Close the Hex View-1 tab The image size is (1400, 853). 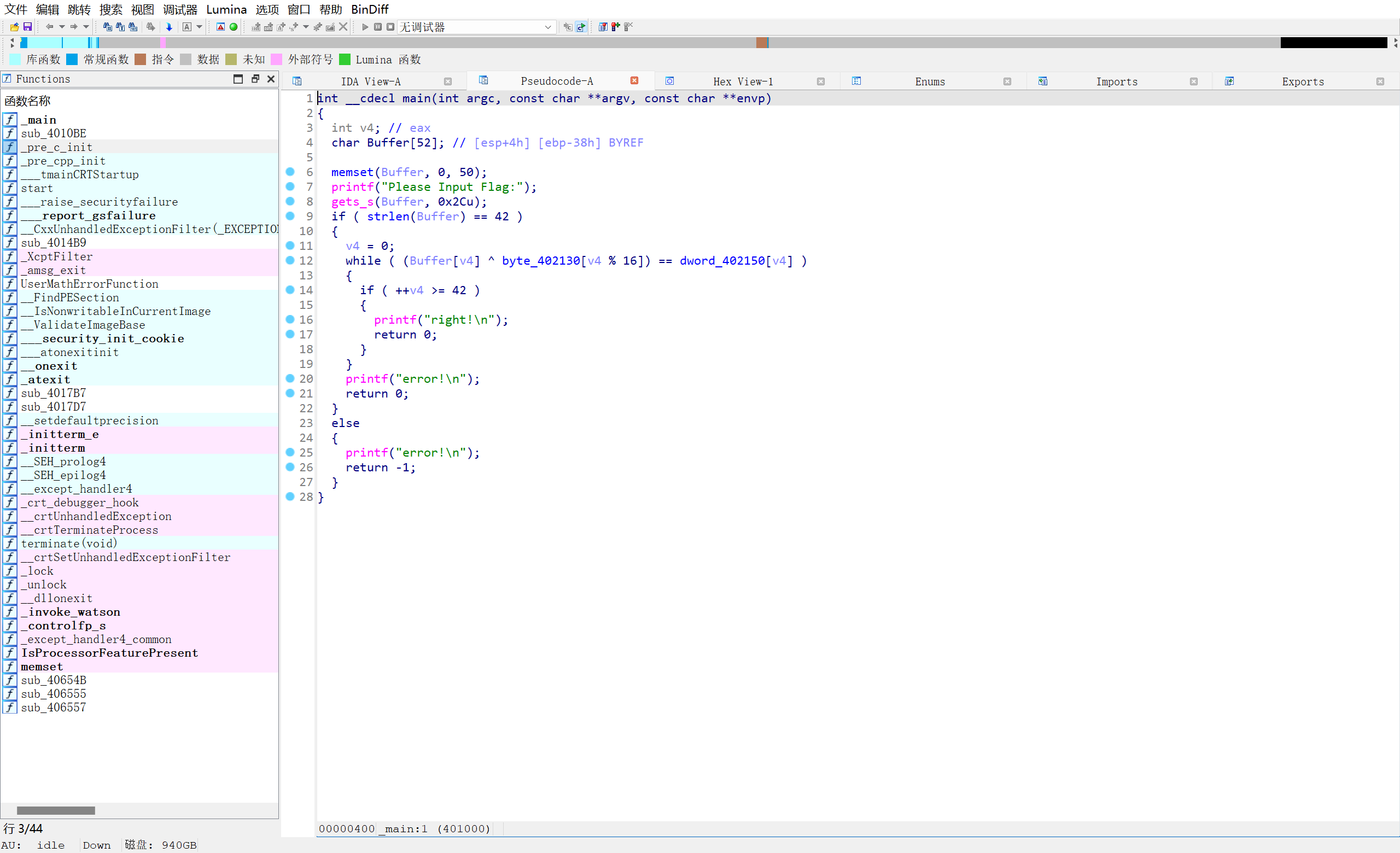(x=821, y=81)
